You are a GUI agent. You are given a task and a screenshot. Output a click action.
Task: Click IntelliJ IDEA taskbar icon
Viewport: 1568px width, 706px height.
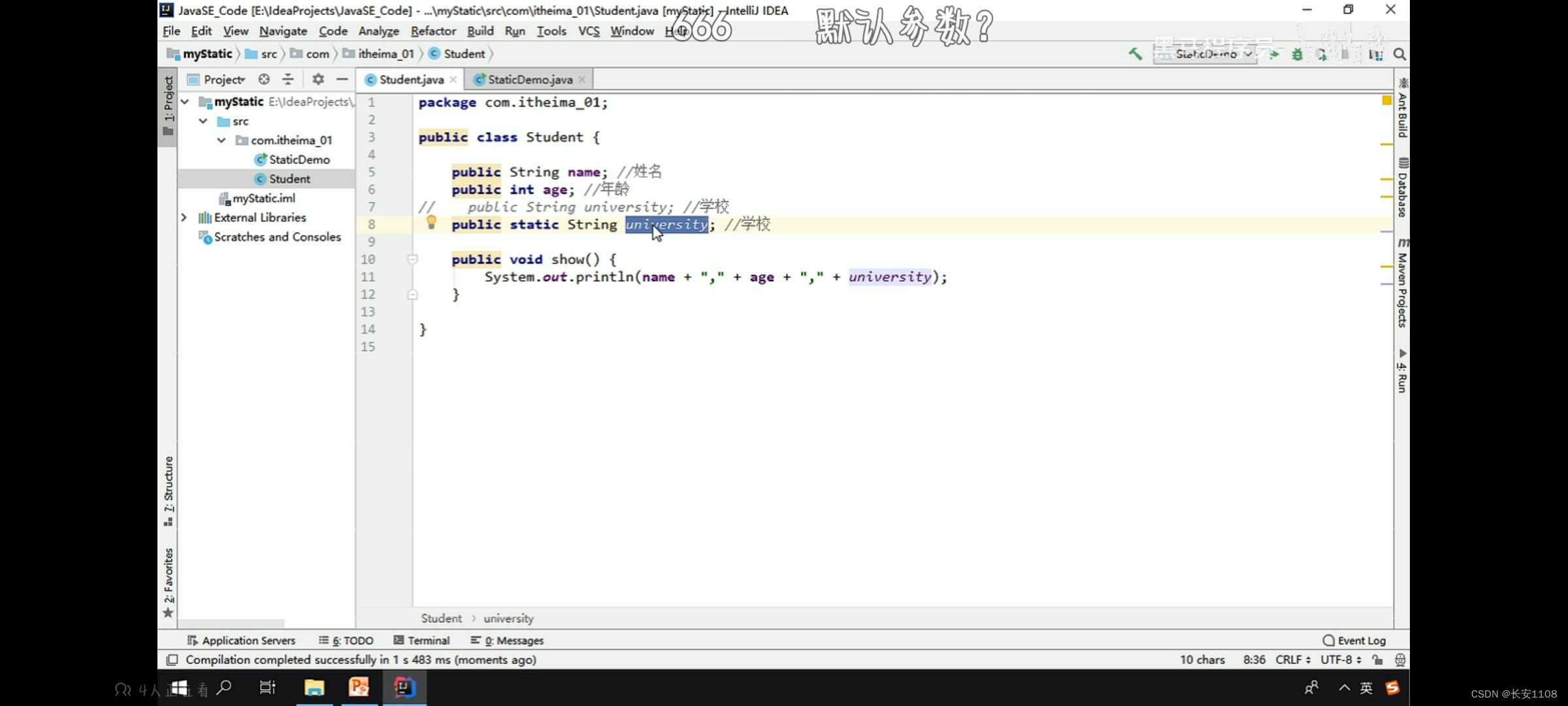point(404,688)
